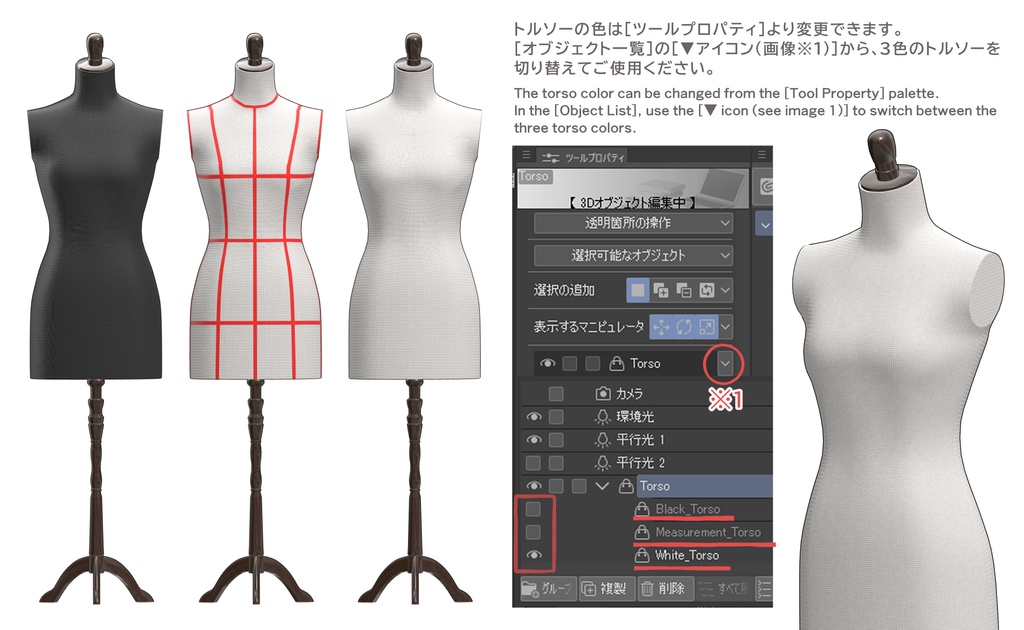The image size is (1024, 630).
Task: Open the right-side panel hamburger menu
Action: tap(762, 155)
